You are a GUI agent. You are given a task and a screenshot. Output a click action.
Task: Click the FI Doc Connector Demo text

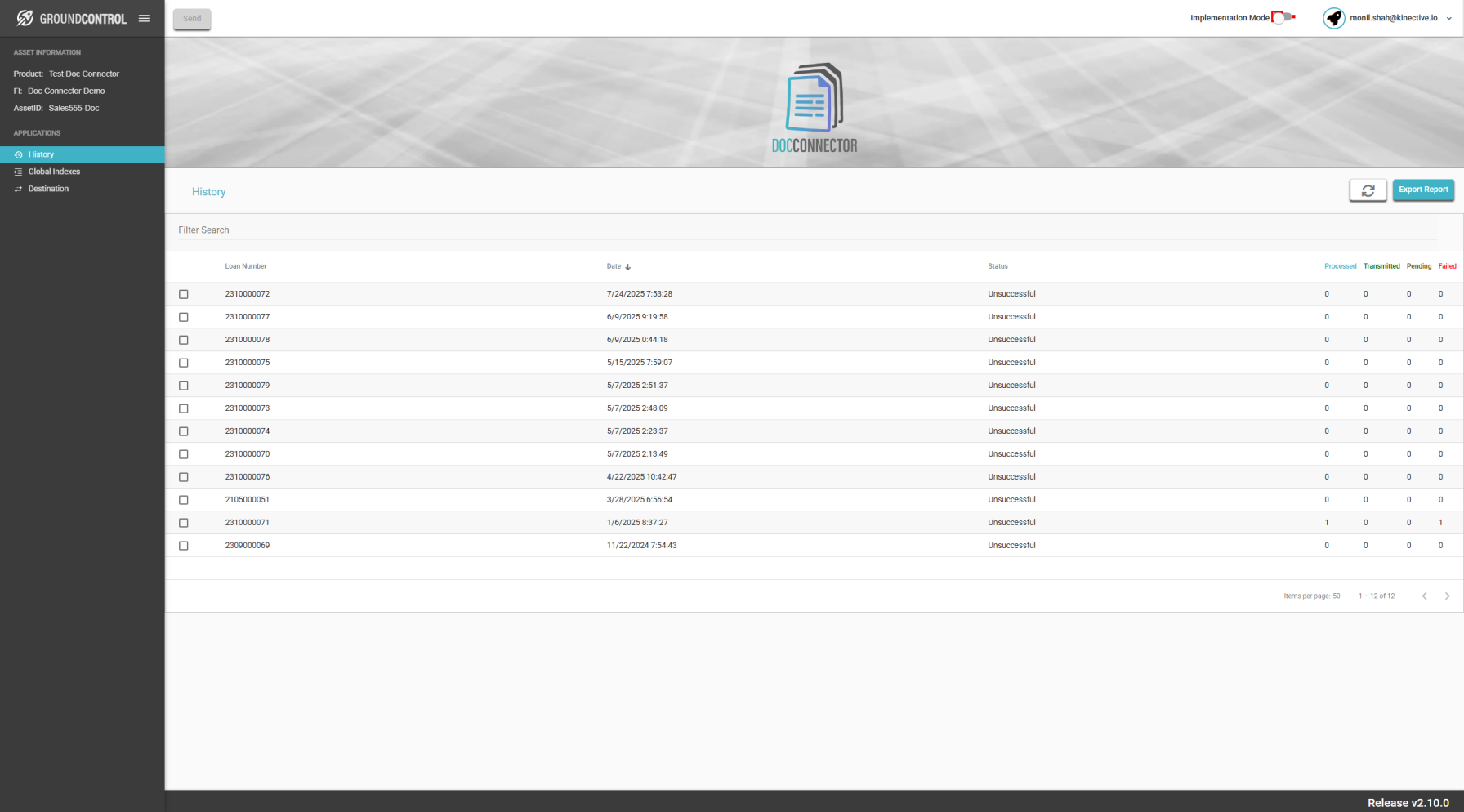59,91
